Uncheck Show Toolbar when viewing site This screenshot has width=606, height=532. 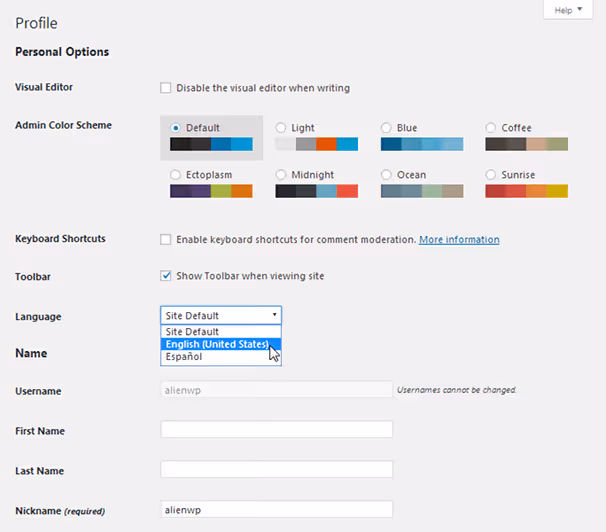[165, 276]
